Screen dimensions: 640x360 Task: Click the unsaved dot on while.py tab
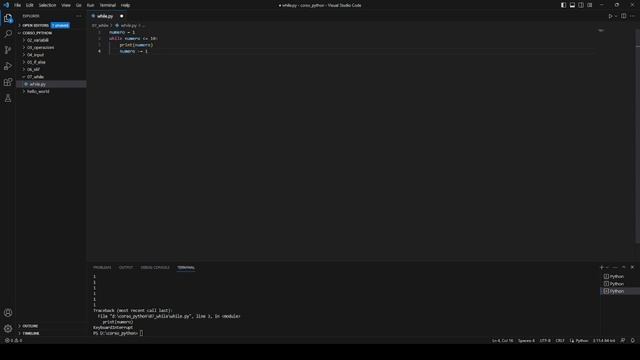point(122,16)
